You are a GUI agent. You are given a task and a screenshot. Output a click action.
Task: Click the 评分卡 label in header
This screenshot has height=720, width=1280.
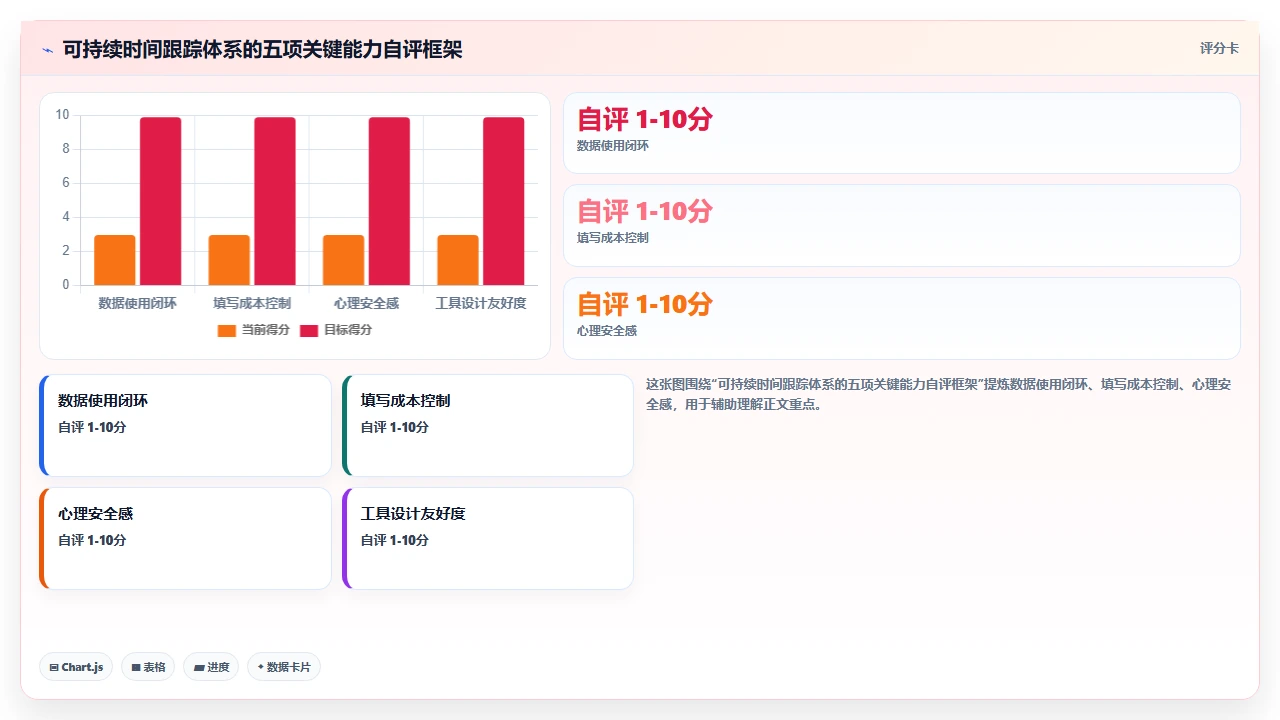[1219, 48]
